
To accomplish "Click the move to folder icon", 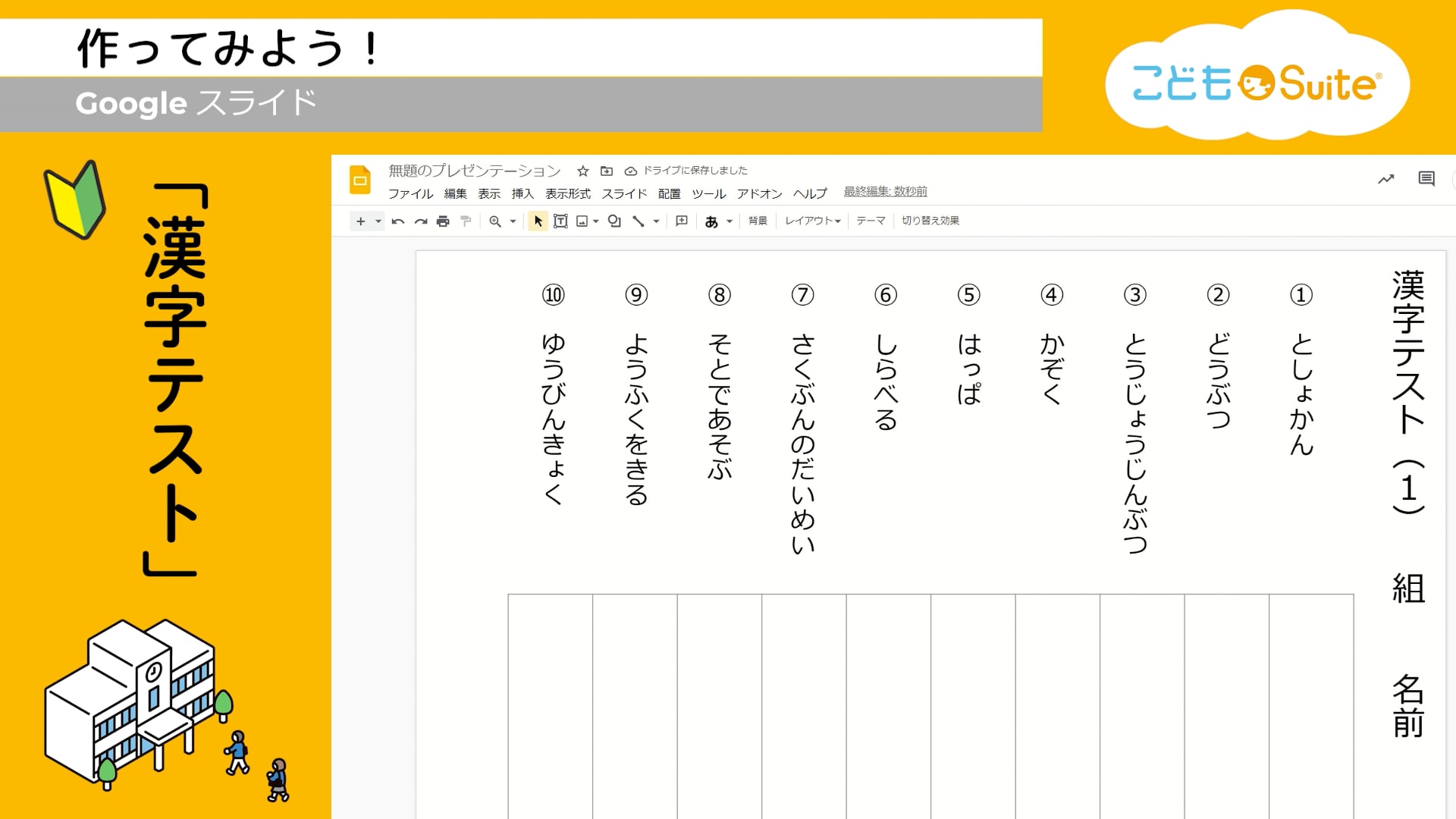I will 607,171.
